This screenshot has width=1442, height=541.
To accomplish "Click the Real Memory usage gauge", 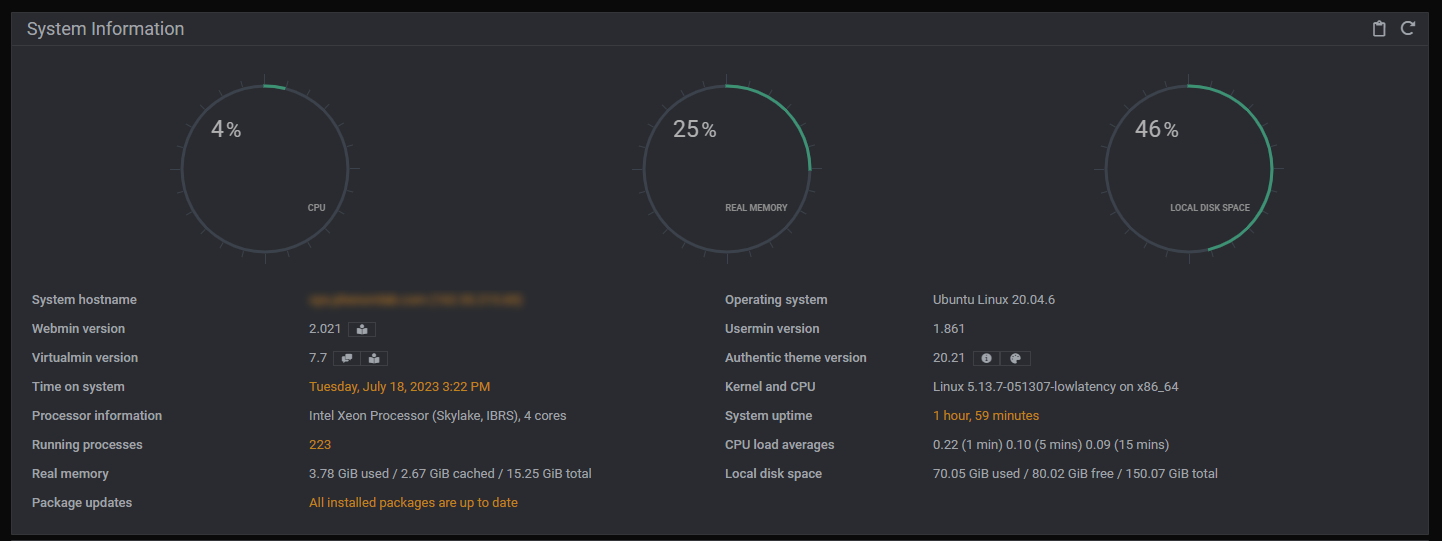I will click(x=727, y=169).
